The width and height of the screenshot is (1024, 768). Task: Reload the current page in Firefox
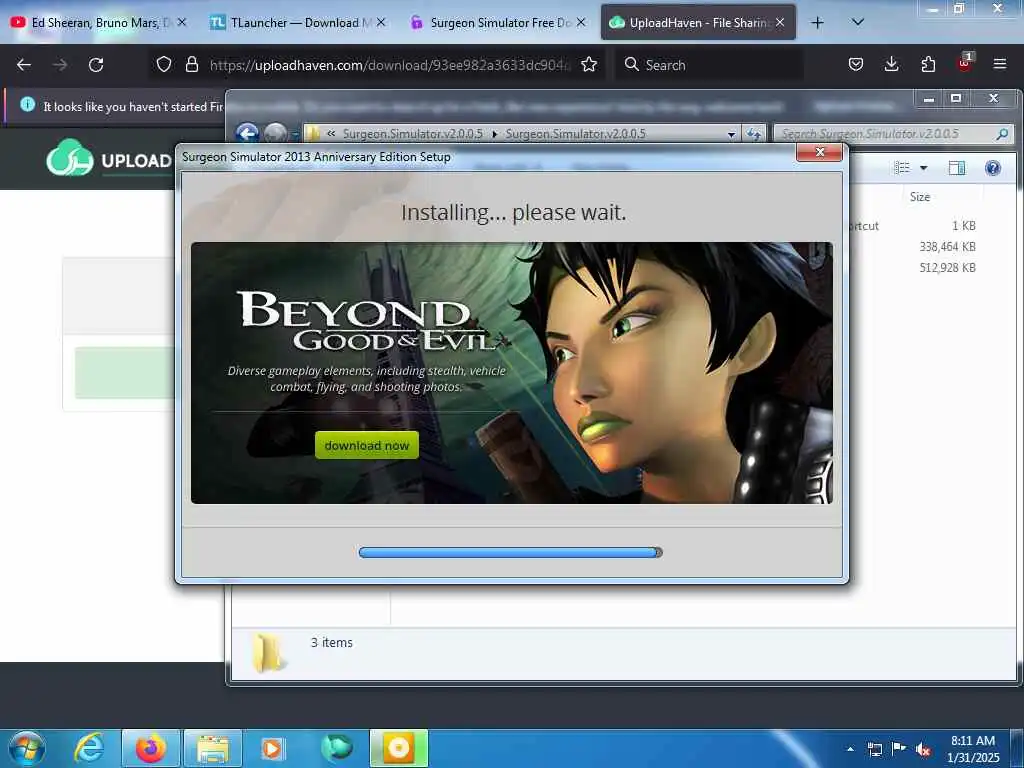[96, 65]
